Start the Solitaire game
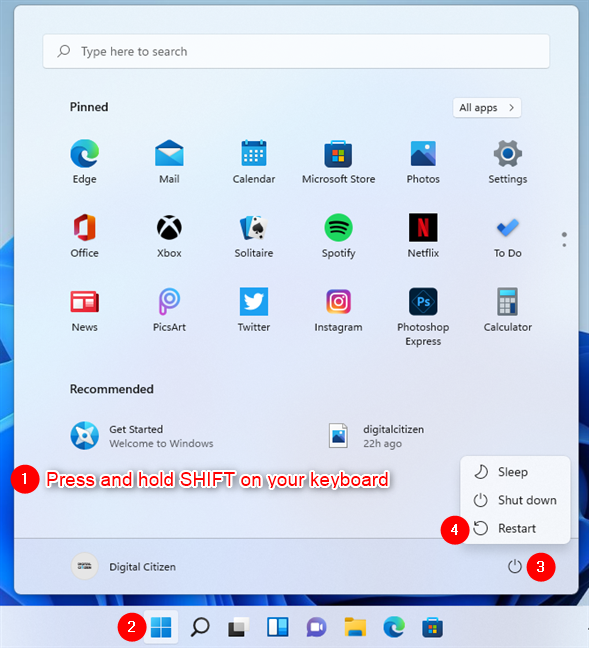The width and height of the screenshot is (589, 648). (254, 236)
